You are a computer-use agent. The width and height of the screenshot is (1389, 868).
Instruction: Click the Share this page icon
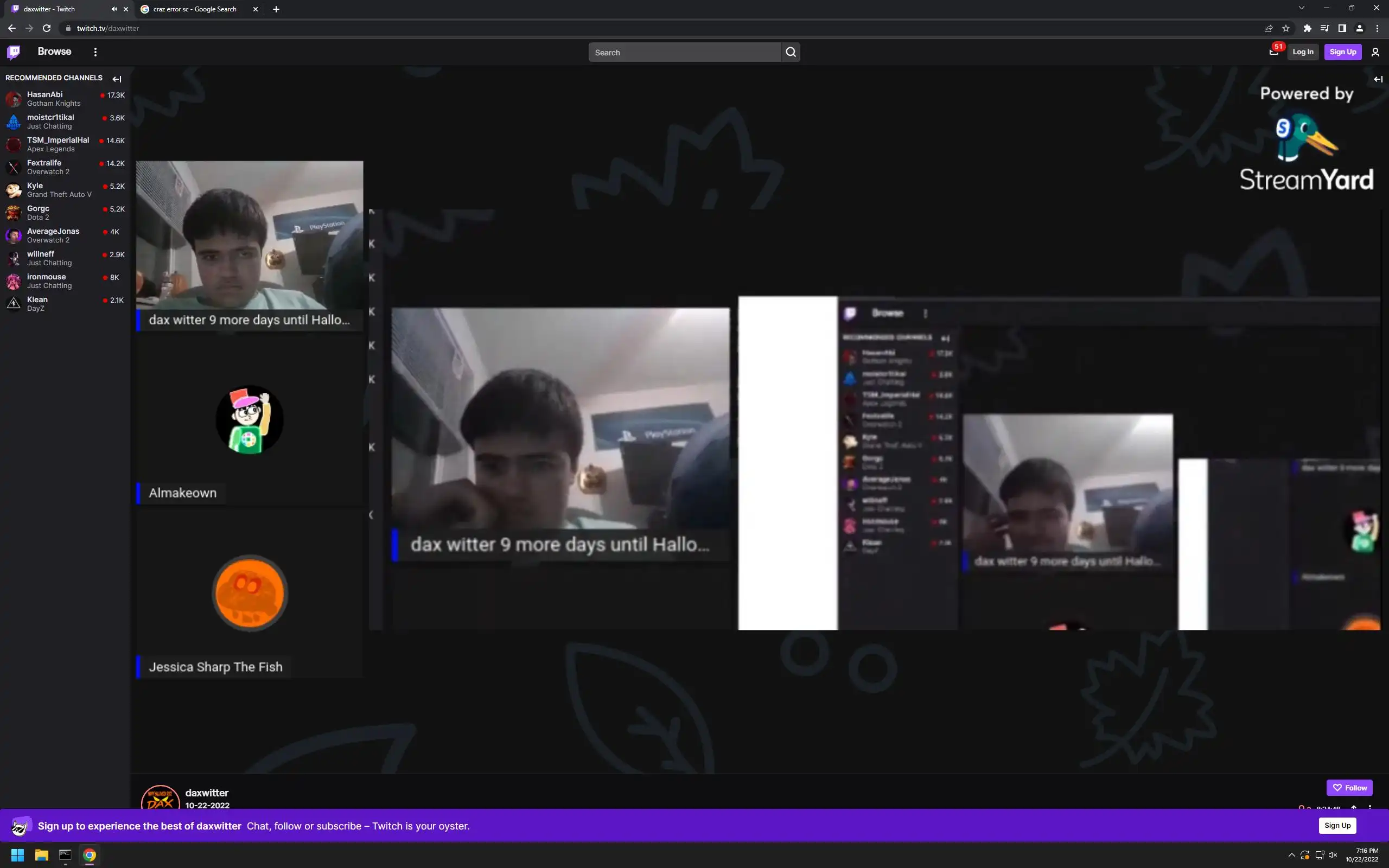(1269, 28)
